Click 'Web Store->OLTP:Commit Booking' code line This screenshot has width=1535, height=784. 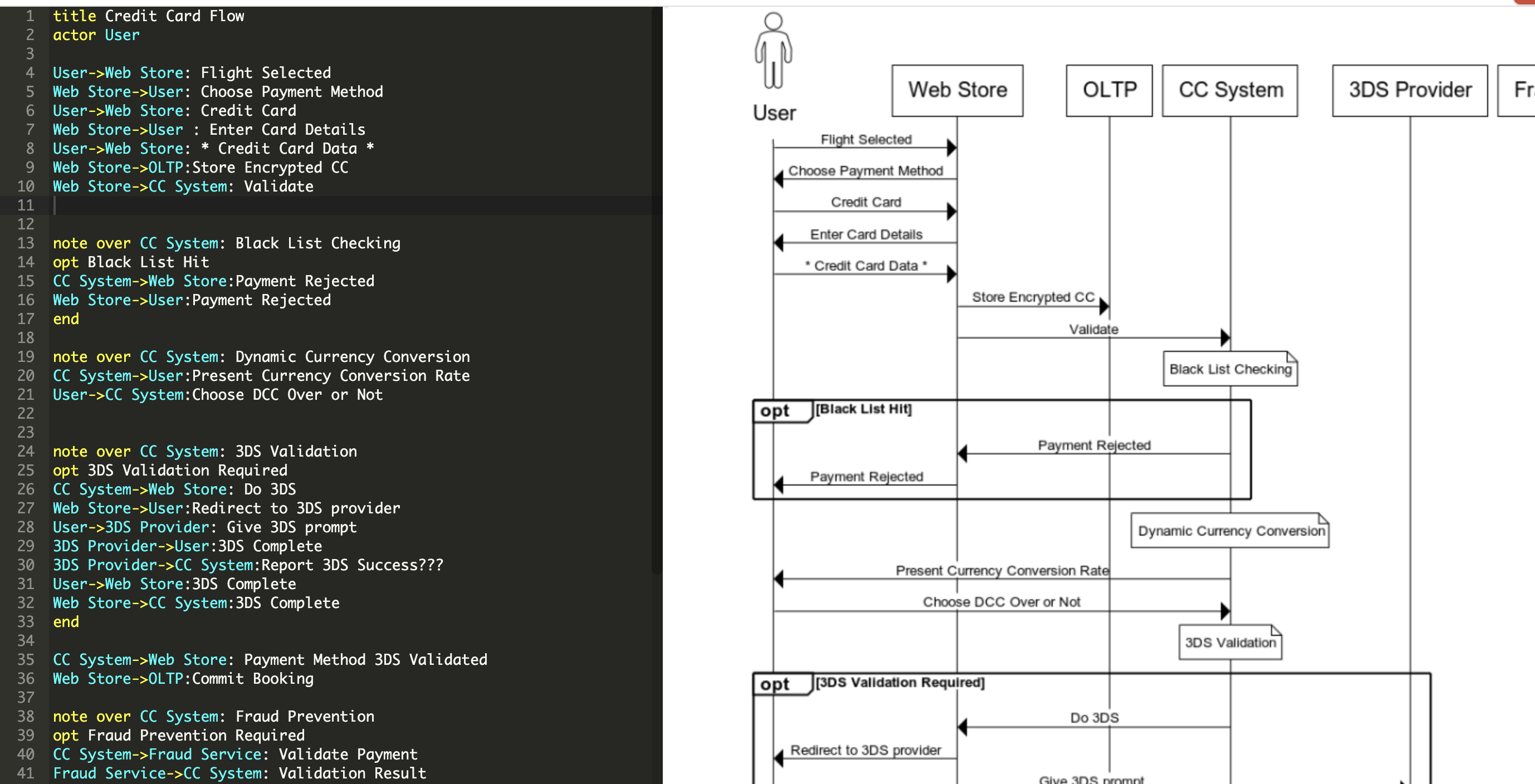[183, 679]
